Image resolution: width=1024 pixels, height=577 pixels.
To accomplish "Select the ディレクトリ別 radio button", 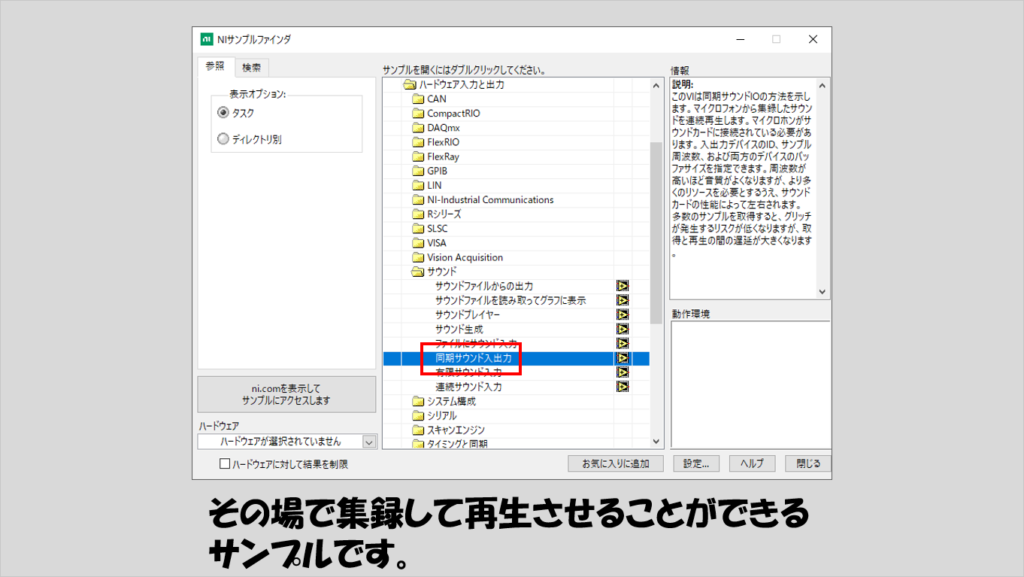I will point(223,139).
